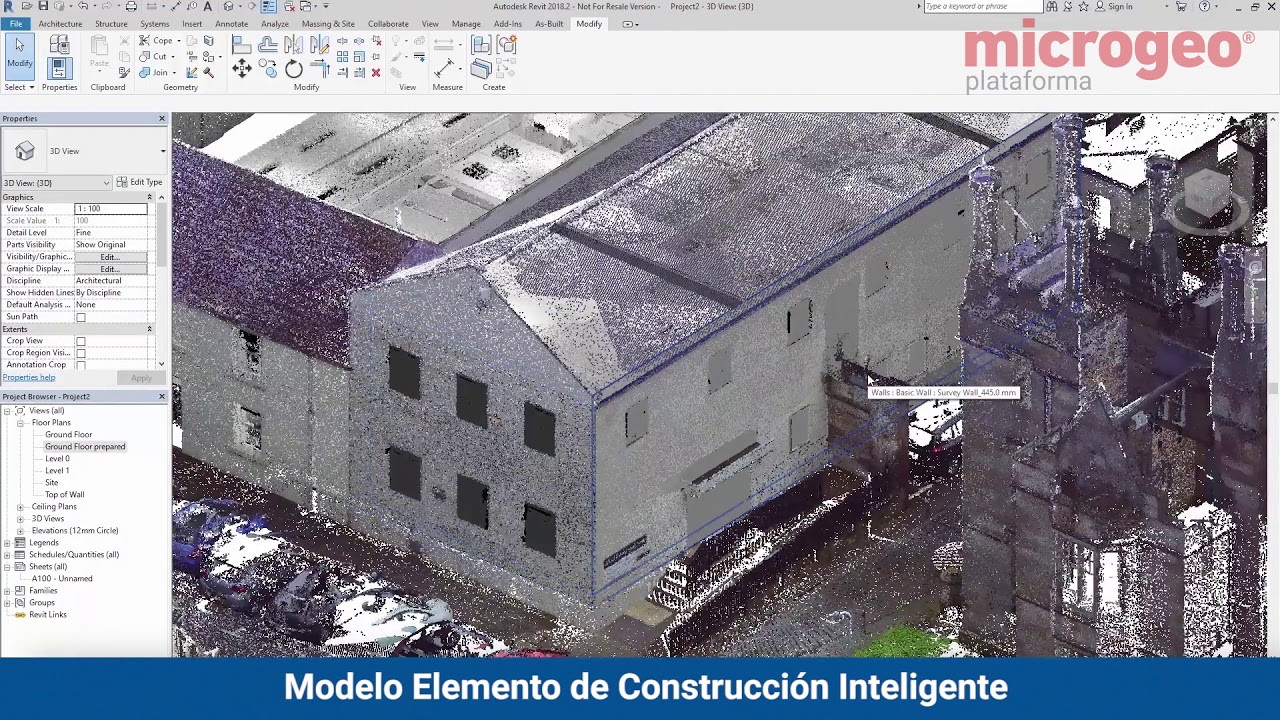Enable Crop Region Visible checkbox
Viewport: 1280px width, 720px height.
(81, 354)
